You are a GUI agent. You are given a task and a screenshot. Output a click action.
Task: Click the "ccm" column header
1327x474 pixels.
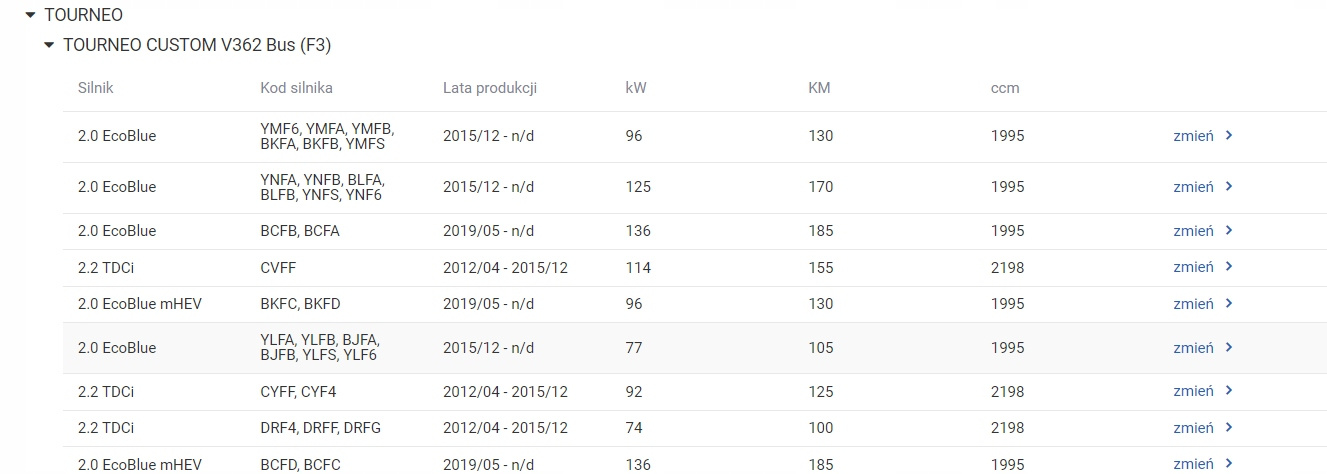1005,88
